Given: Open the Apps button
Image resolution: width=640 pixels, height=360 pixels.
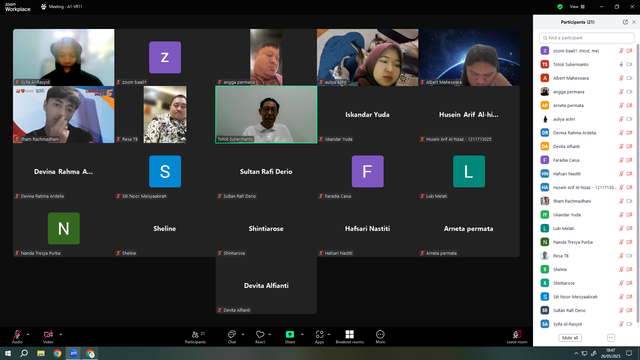Looking at the screenshot, I should [320, 336].
